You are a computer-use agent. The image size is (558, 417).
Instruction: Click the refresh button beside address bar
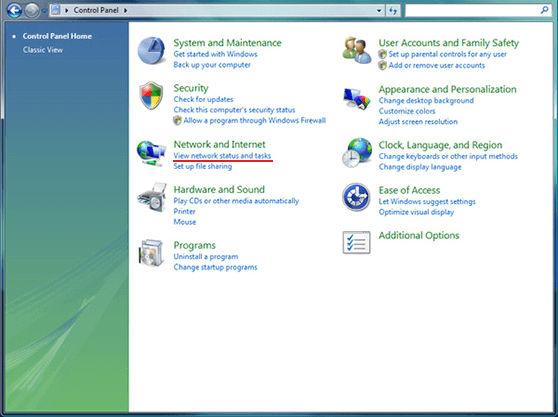click(x=393, y=11)
